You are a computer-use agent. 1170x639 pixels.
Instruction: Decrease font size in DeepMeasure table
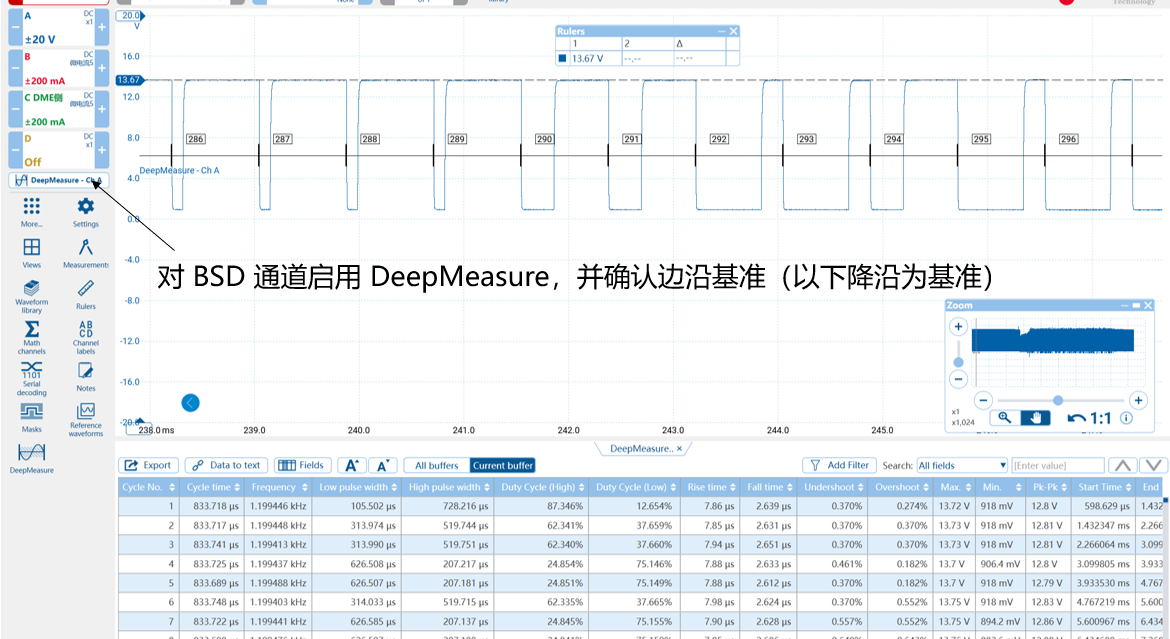click(383, 465)
